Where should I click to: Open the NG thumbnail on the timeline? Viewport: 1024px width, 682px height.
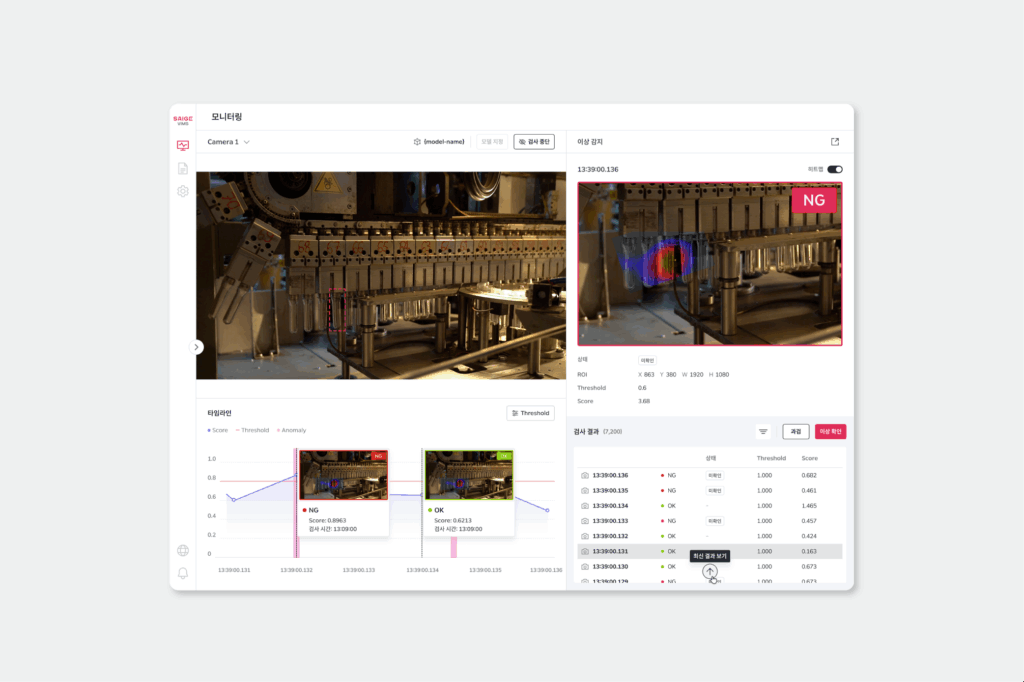pos(344,476)
